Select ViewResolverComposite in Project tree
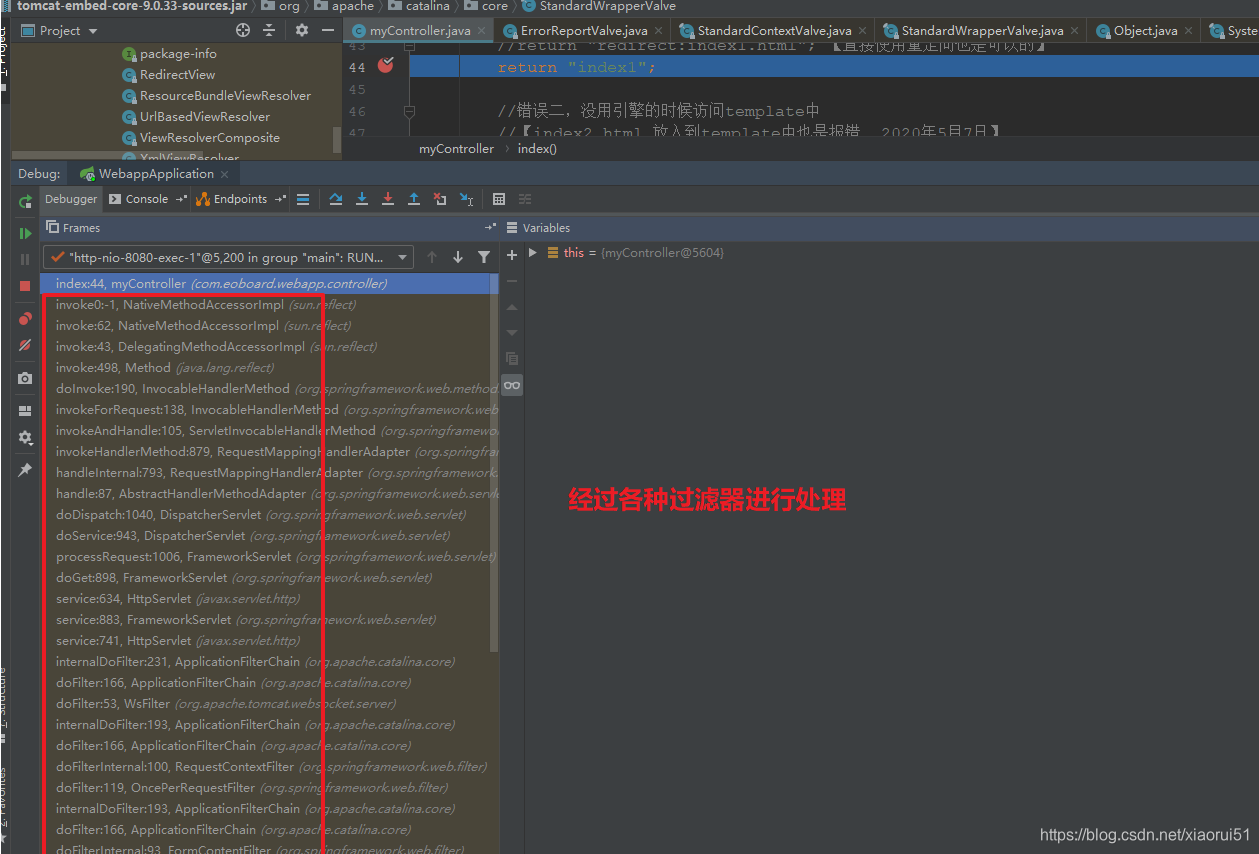The image size is (1259, 854). point(200,137)
